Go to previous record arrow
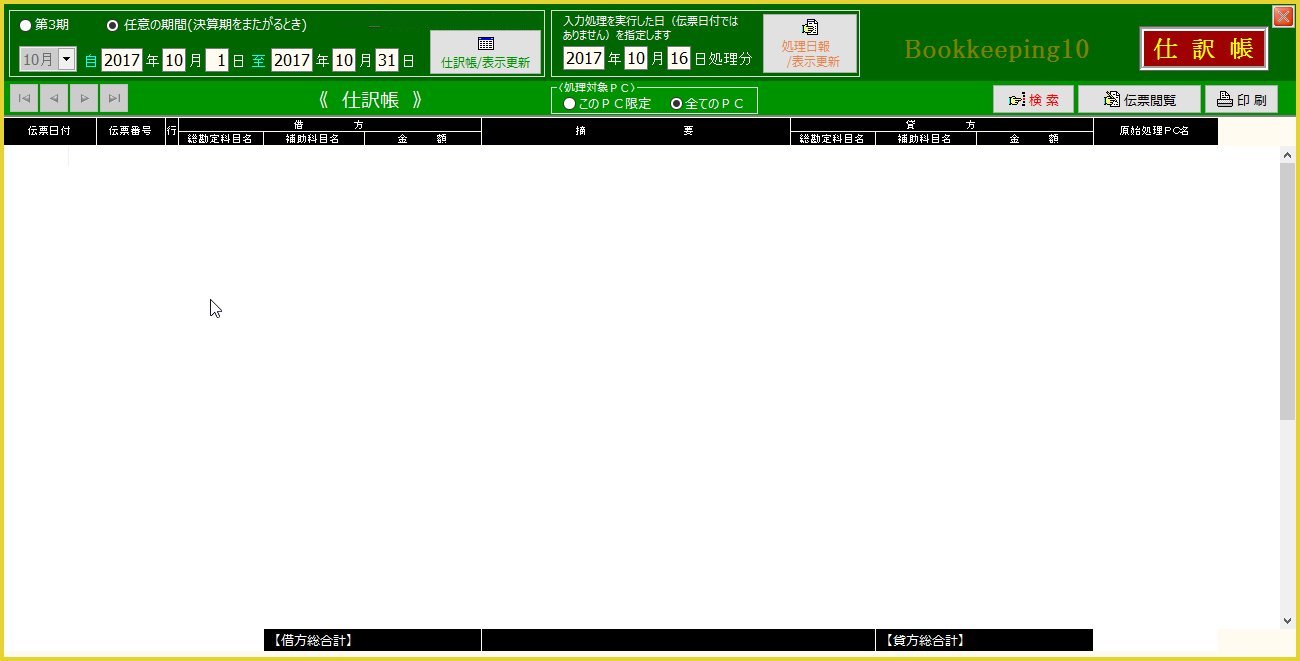This screenshot has height=661, width=1300. point(54,98)
